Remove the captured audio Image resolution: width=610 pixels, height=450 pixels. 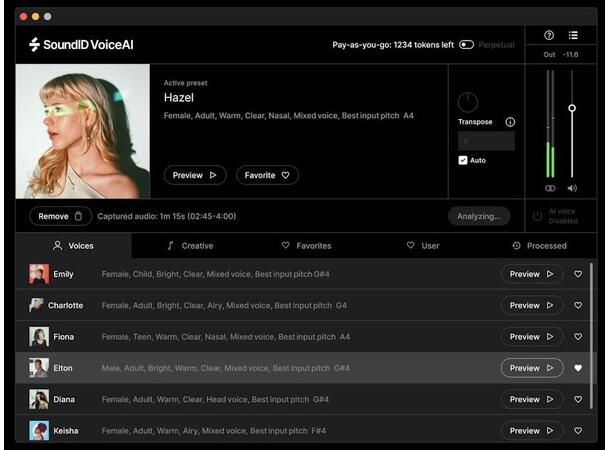(x=60, y=216)
